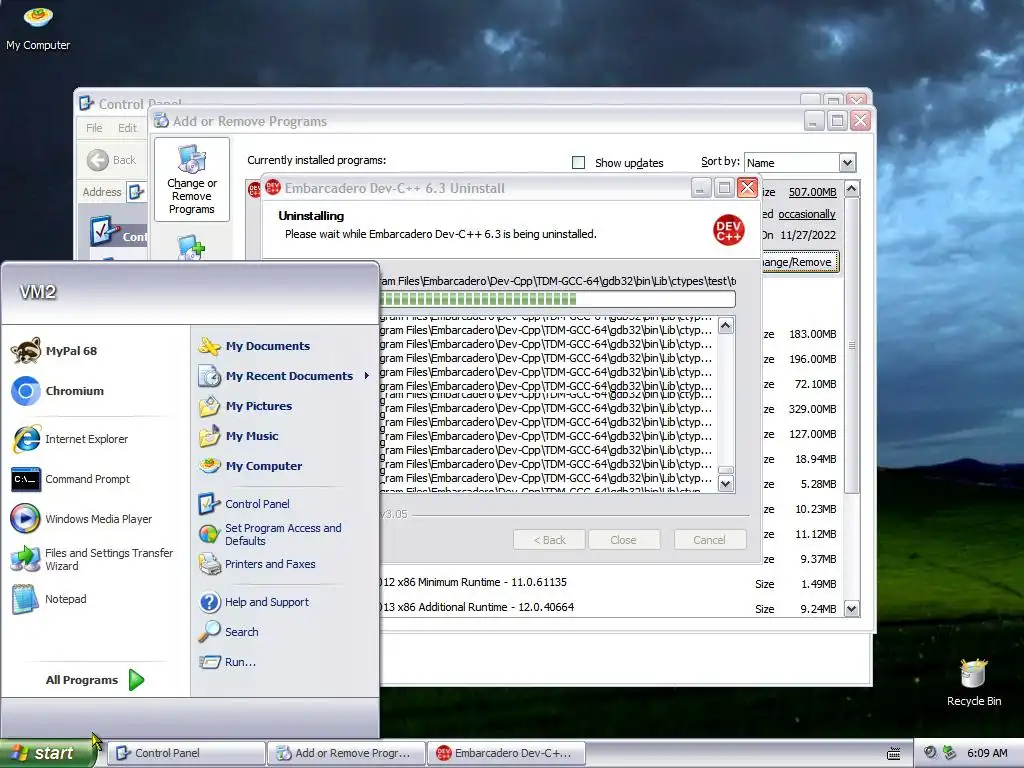This screenshot has width=1024, height=768.
Task: Open the Run... dialog
Action: pos(227,662)
